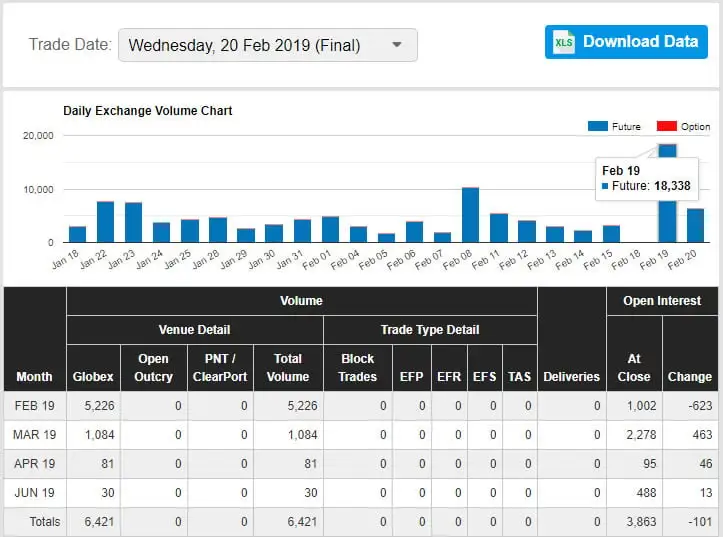Screen dimensions: 723x537
Task: Select the MAR 19 month row
Action: click(x=35, y=435)
